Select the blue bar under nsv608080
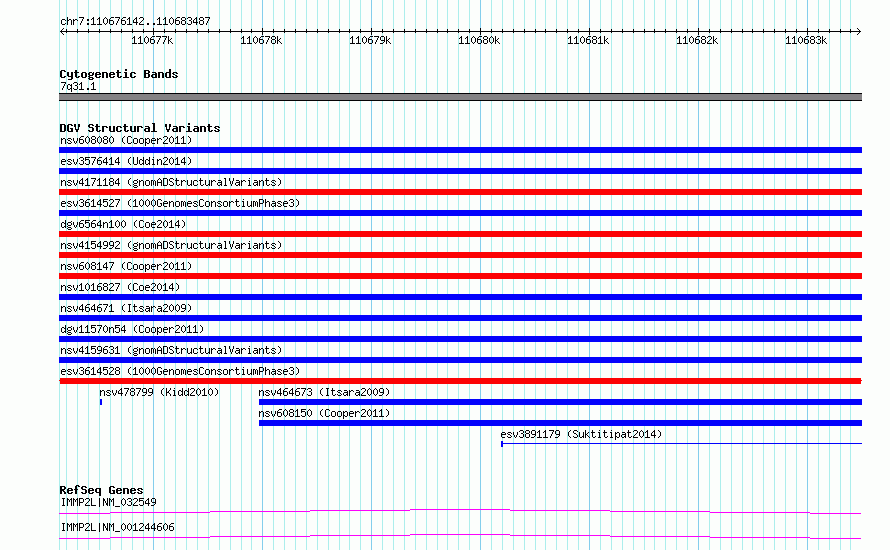 (x=460, y=150)
